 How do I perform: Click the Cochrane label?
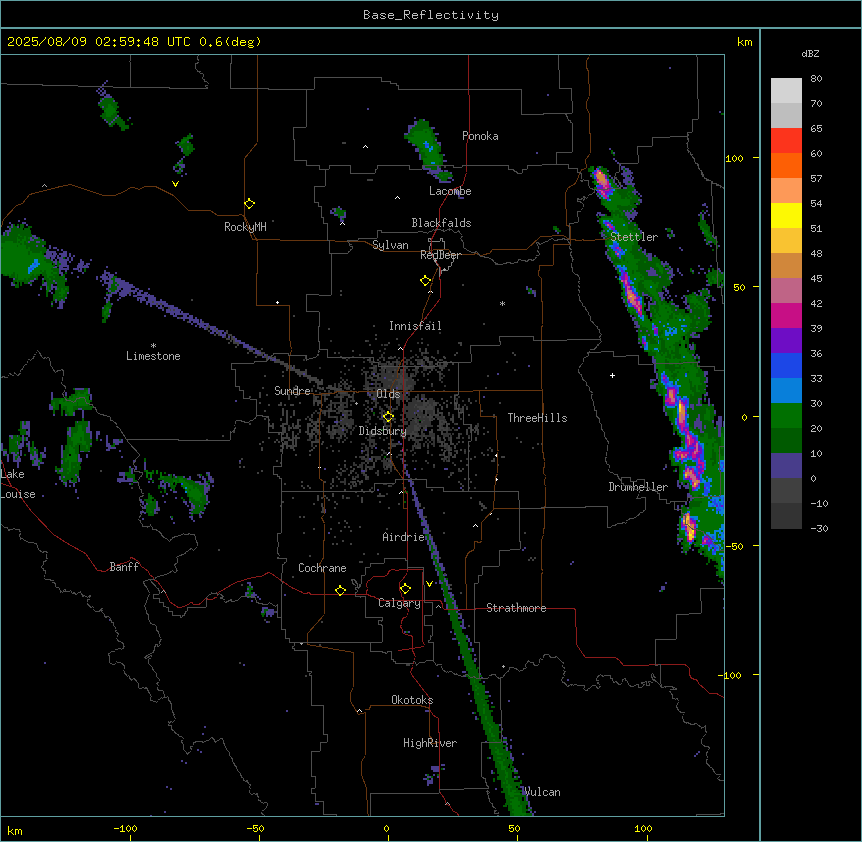pyautogui.click(x=322, y=568)
